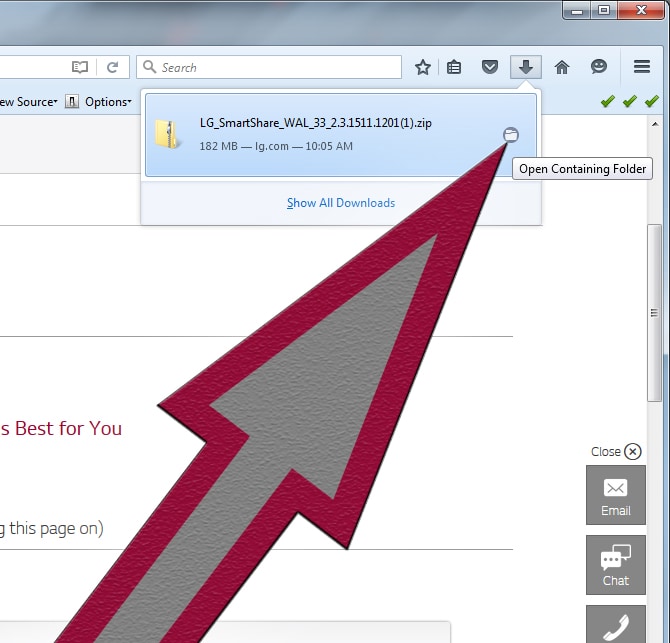The width and height of the screenshot is (670, 643).
Task: Click the vertical scrollbar thumb
Action: coord(654,313)
